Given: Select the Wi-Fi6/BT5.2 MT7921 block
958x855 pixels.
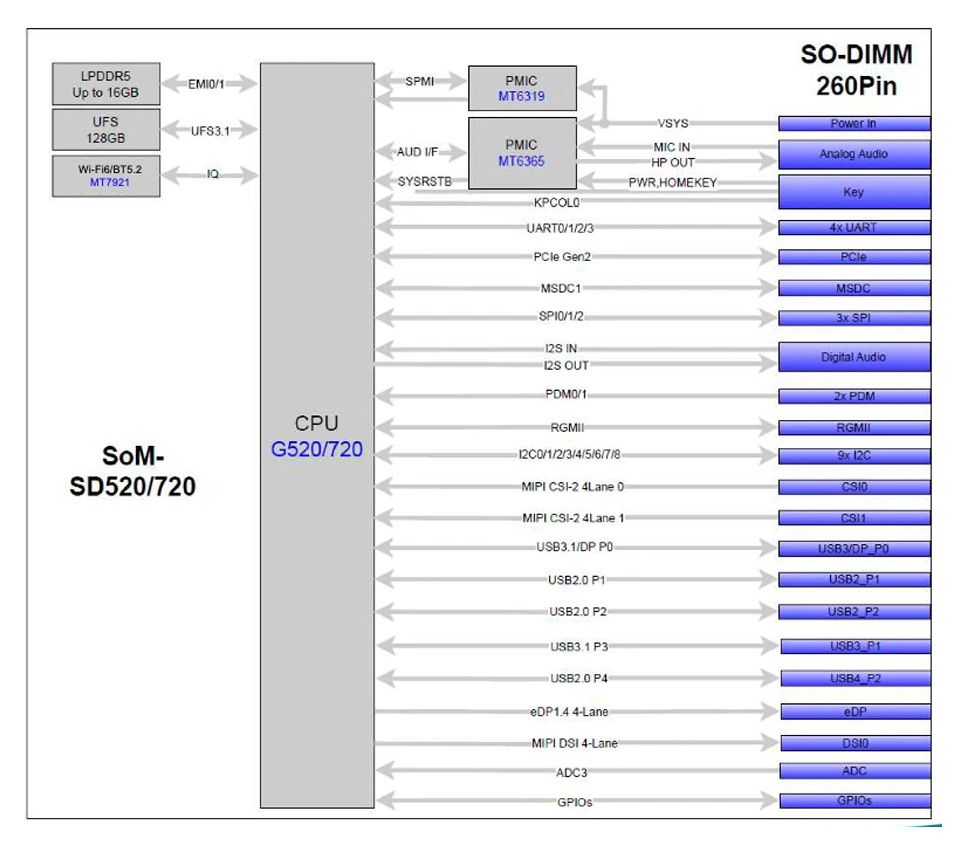Looking at the screenshot, I should [x=104, y=174].
